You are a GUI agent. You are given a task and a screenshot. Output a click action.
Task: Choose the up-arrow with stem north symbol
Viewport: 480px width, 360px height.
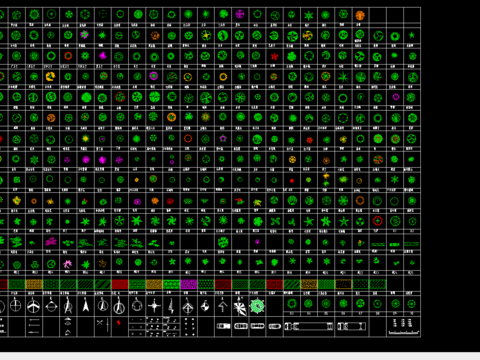coord(223,306)
